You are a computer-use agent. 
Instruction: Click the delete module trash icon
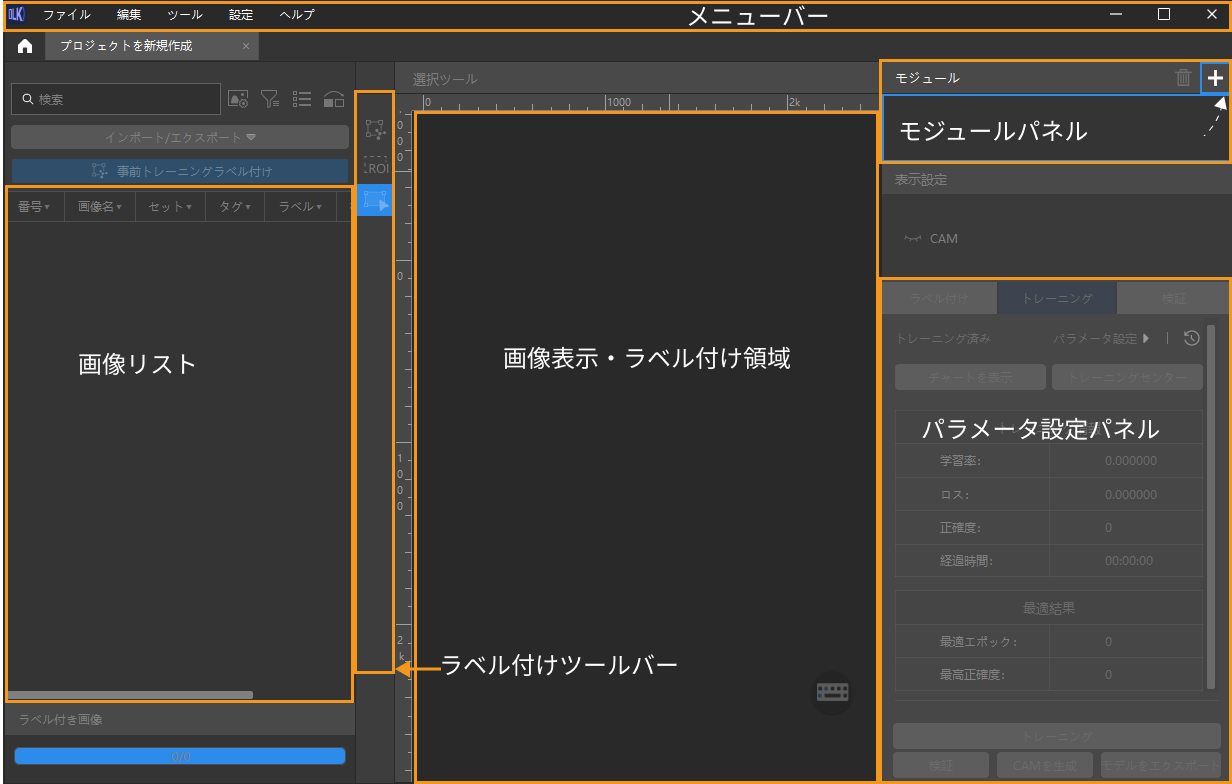(x=1183, y=78)
